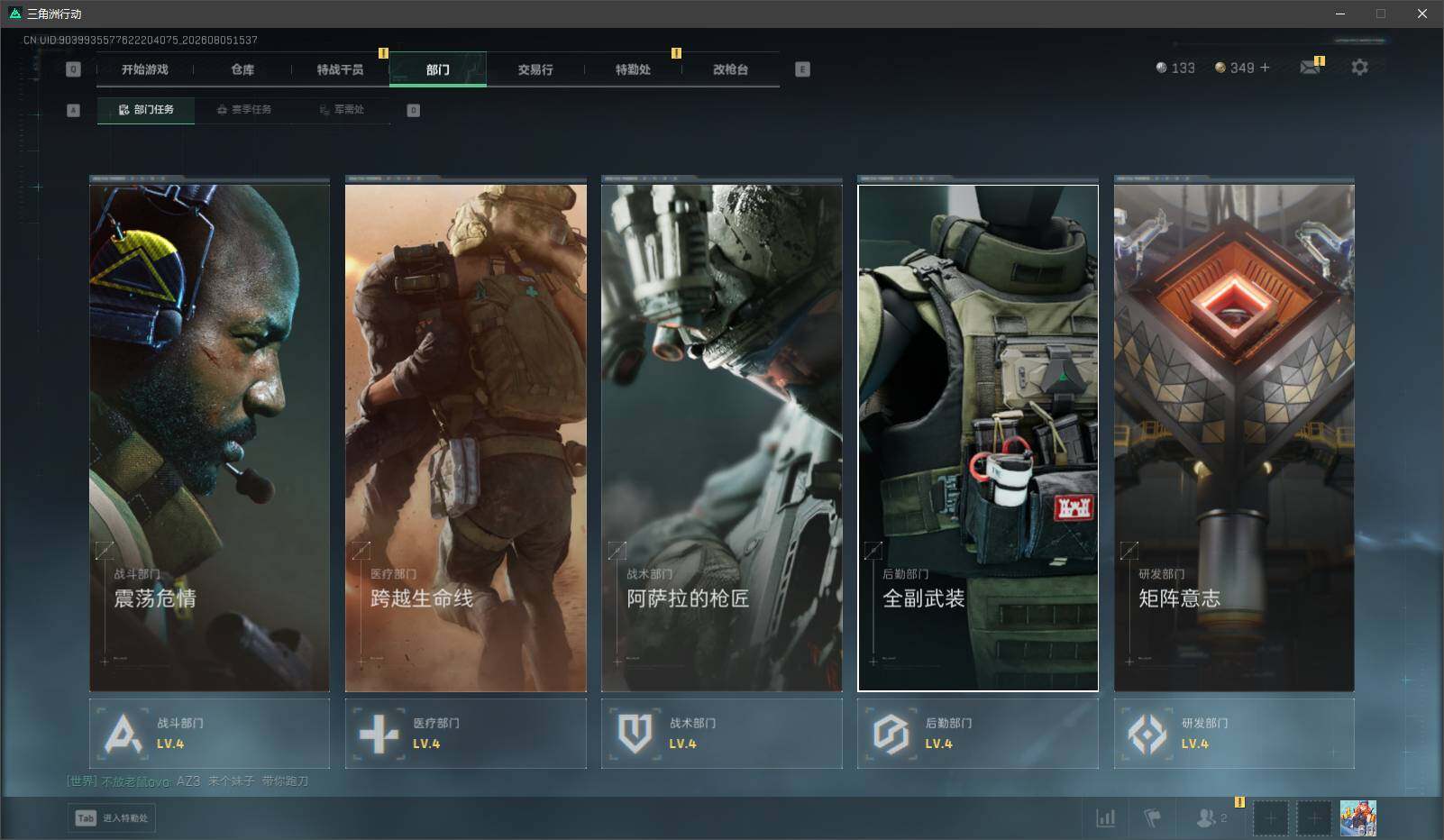Switch to the 仓库 tab
This screenshot has width=1444, height=840.
click(242, 69)
